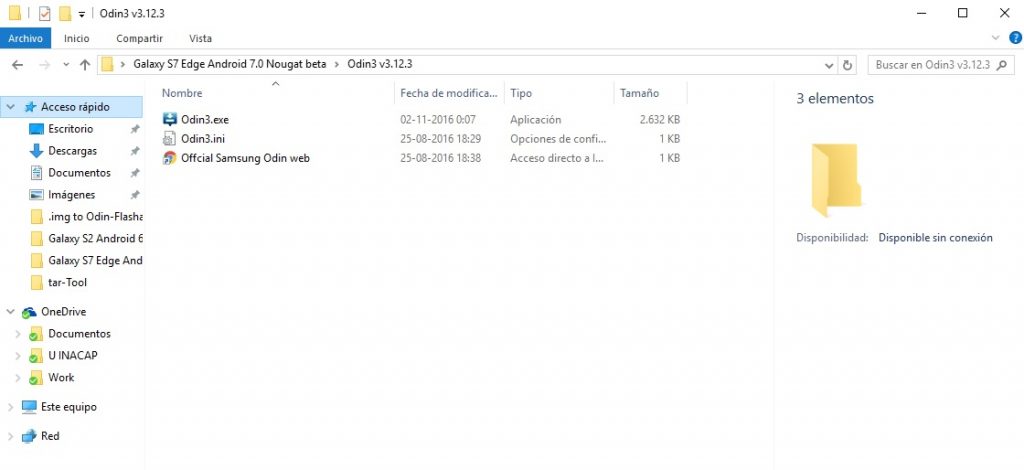Click the first breadcrumb root chevron
The width and height of the screenshot is (1024, 470).
pyautogui.click(x=123, y=65)
